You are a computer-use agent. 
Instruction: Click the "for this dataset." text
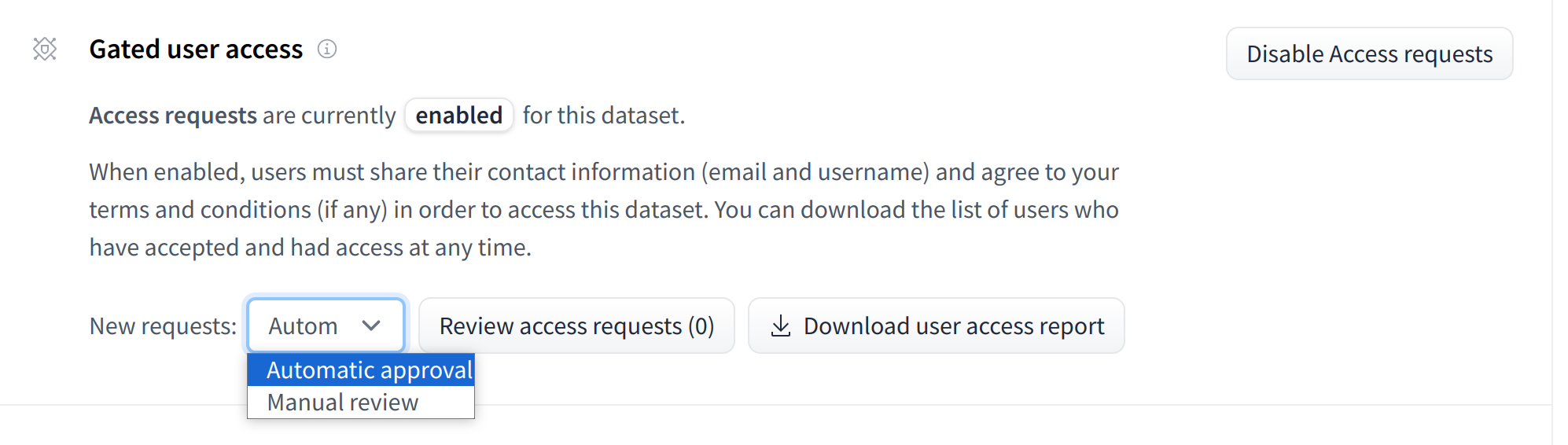(604, 116)
